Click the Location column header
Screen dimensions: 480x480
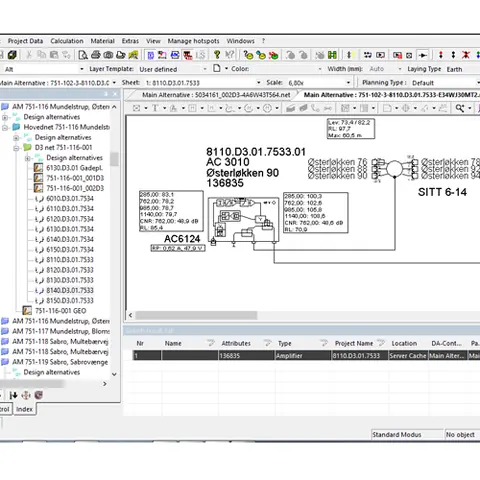[x=404, y=343]
